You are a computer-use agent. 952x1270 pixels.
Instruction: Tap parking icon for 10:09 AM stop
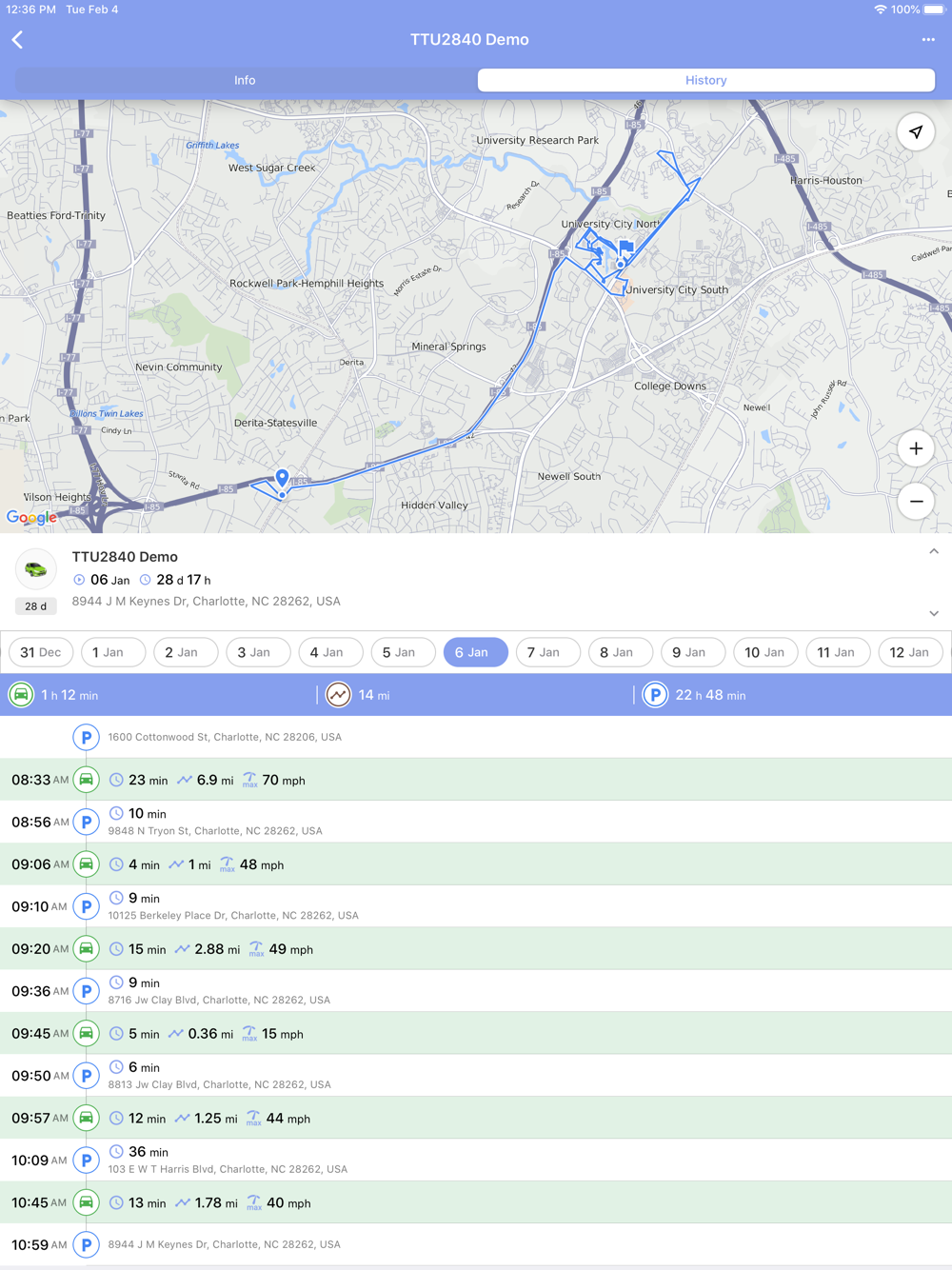coord(86,1161)
